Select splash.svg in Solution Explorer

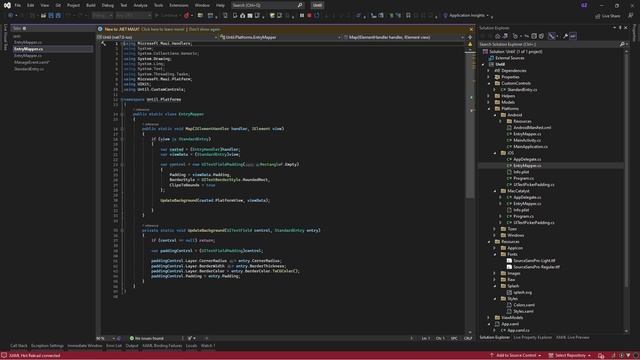click(522, 292)
